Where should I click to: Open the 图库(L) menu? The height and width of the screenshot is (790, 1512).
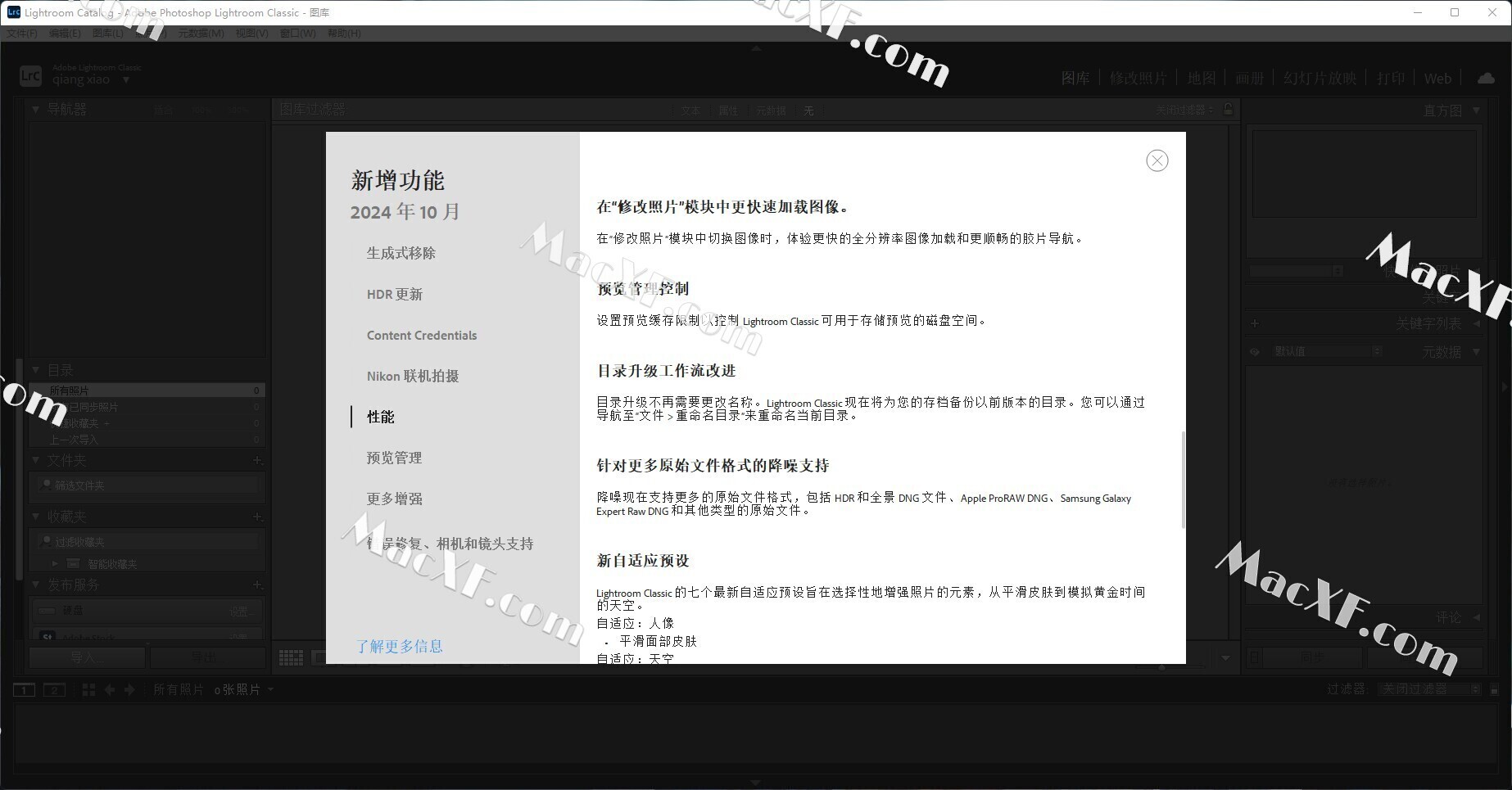[108, 34]
